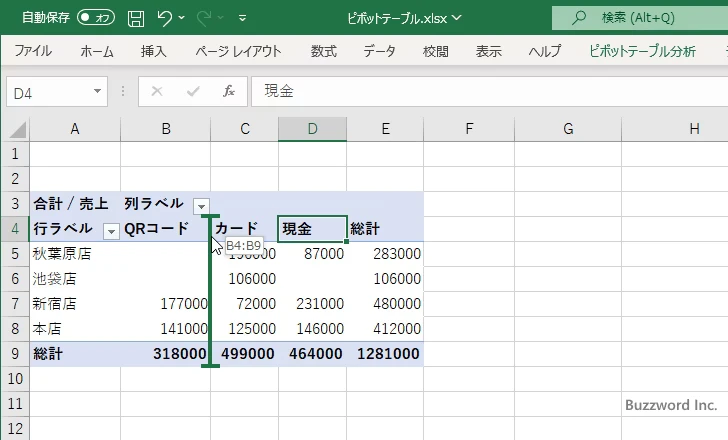This screenshot has height=440, width=728.
Task: Click the cell showing 499000
Action: tap(245, 354)
